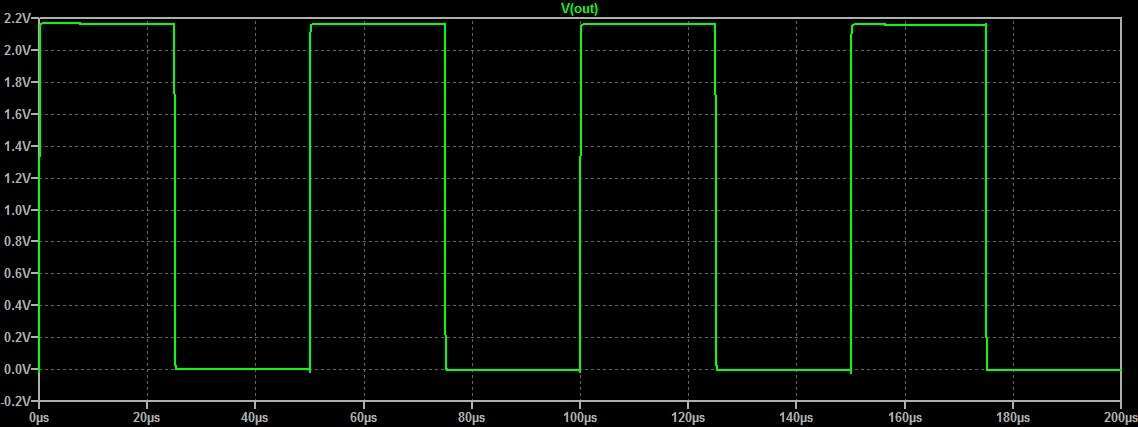Click the 100µs time axis label
The width and height of the screenshot is (1138, 427).
(580, 418)
